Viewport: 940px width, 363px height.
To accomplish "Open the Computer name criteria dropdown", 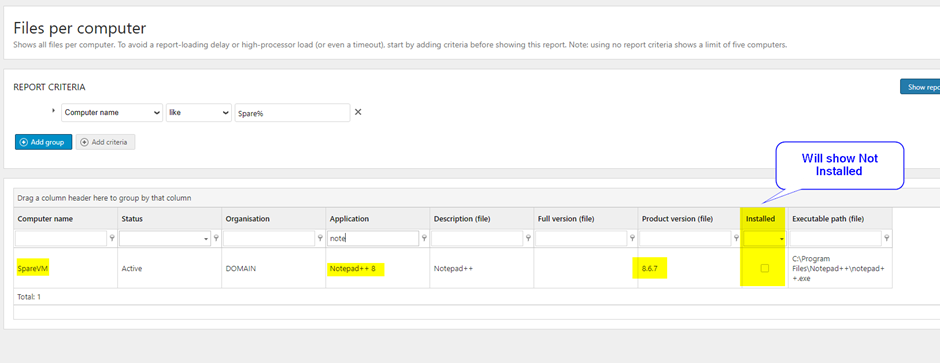I will (112, 113).
